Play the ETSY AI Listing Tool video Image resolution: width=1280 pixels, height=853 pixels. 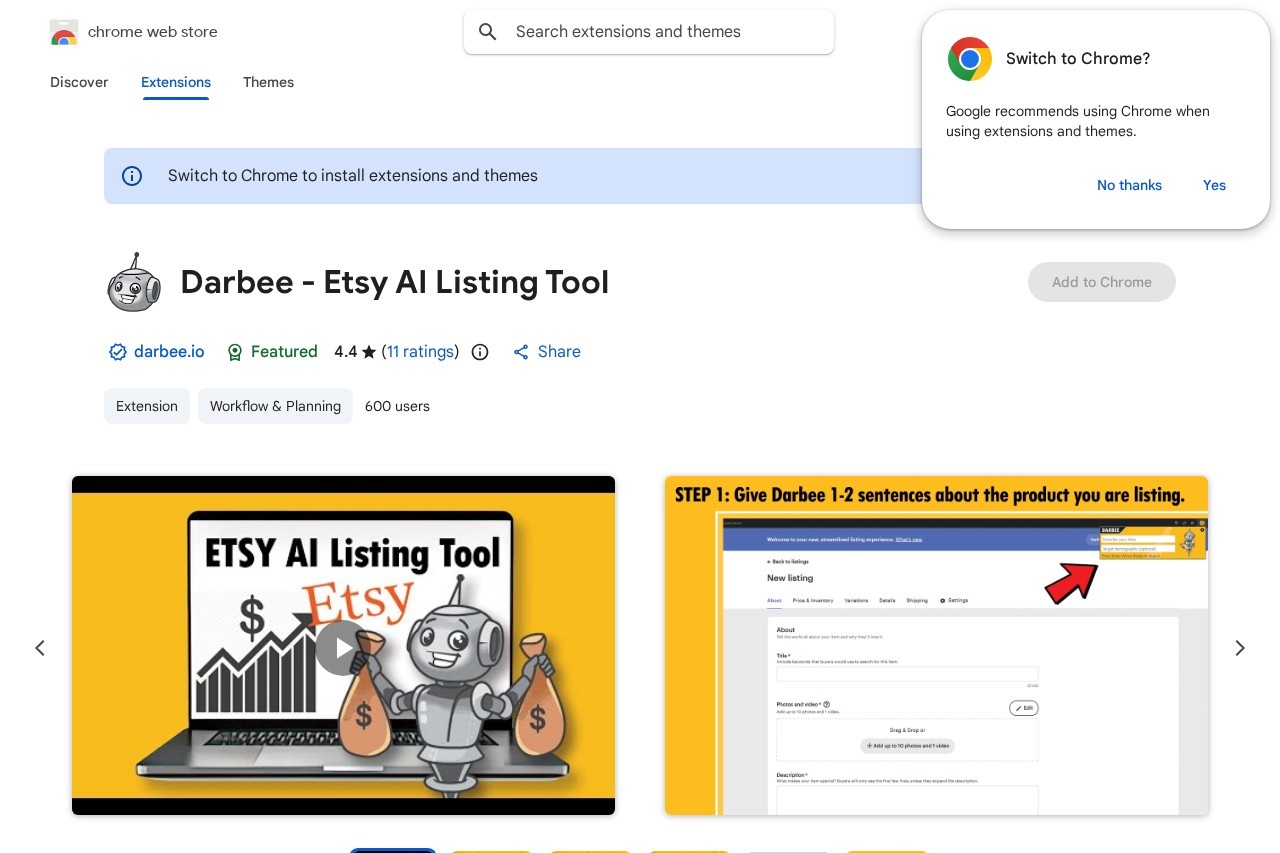(x=342, y=647)
